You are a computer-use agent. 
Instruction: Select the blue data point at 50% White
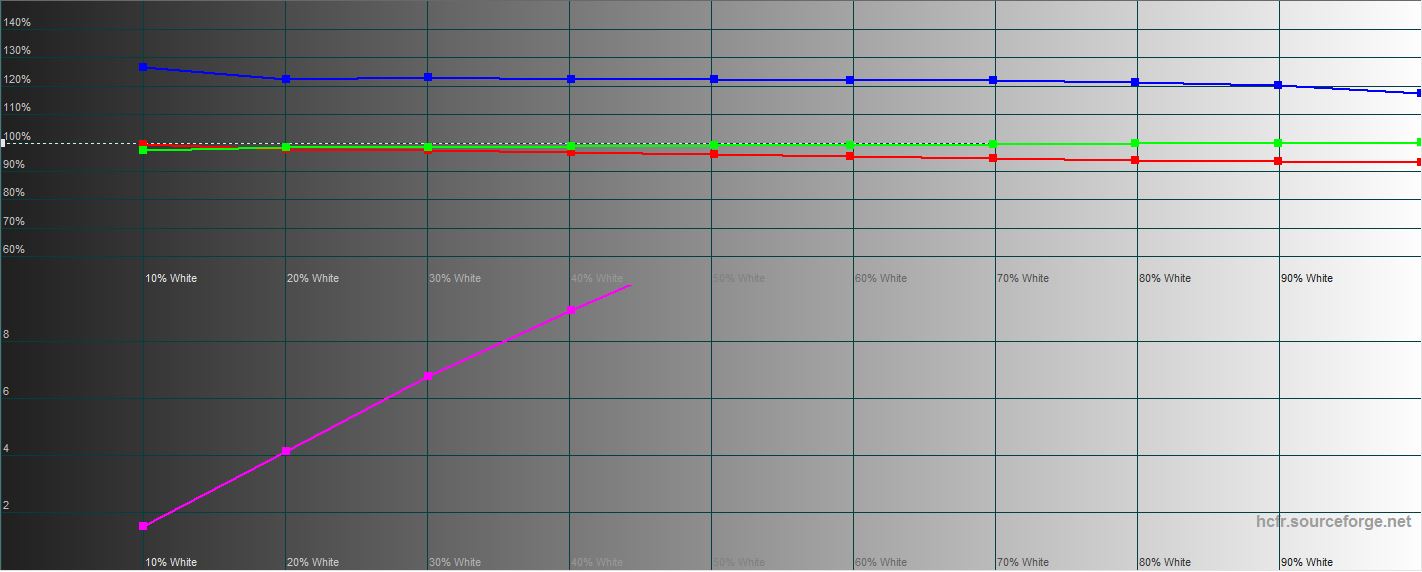click(x=714, y=79)
